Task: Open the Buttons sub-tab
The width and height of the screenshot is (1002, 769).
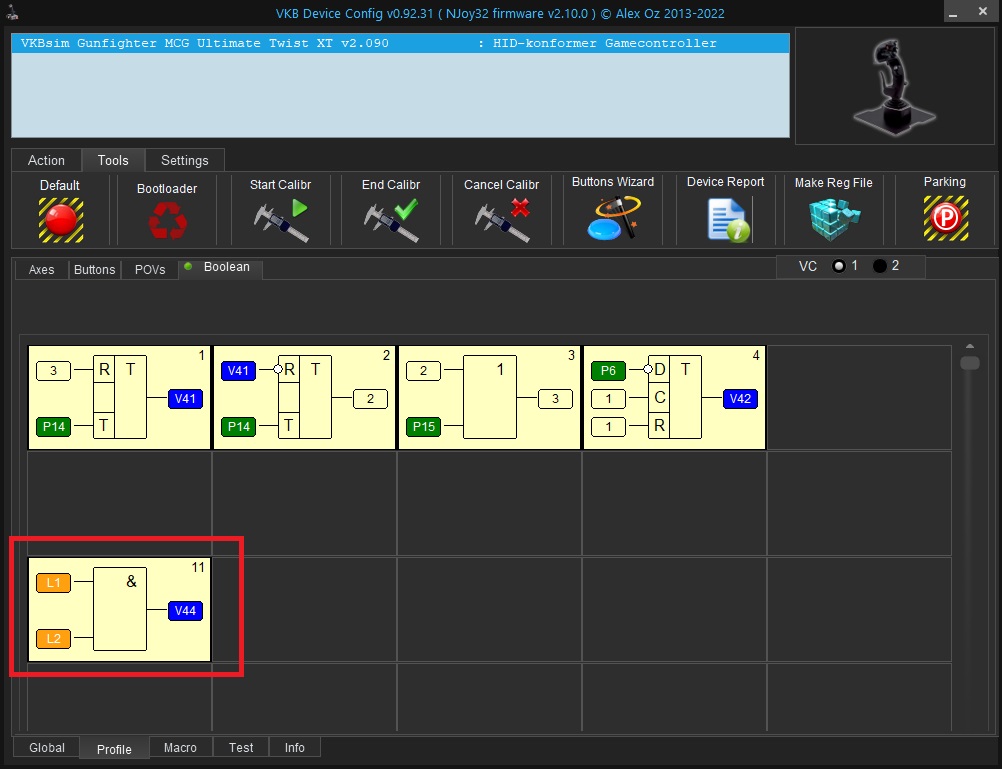Action: coord(95,270)
